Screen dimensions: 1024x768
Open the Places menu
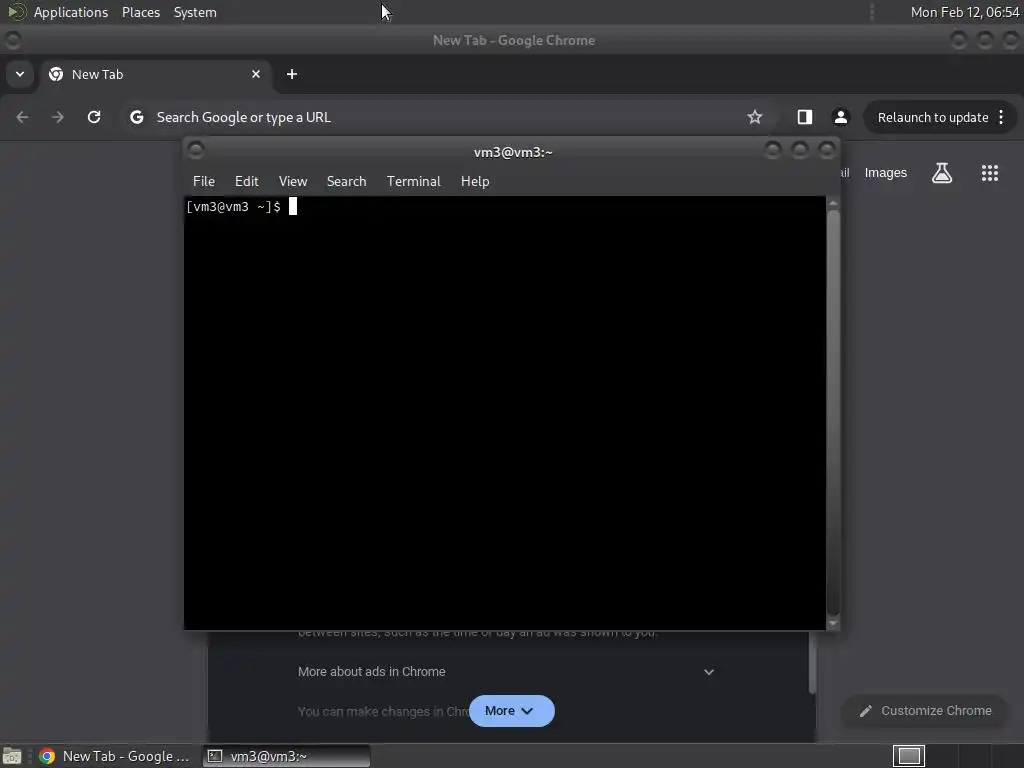coord(141,12)
